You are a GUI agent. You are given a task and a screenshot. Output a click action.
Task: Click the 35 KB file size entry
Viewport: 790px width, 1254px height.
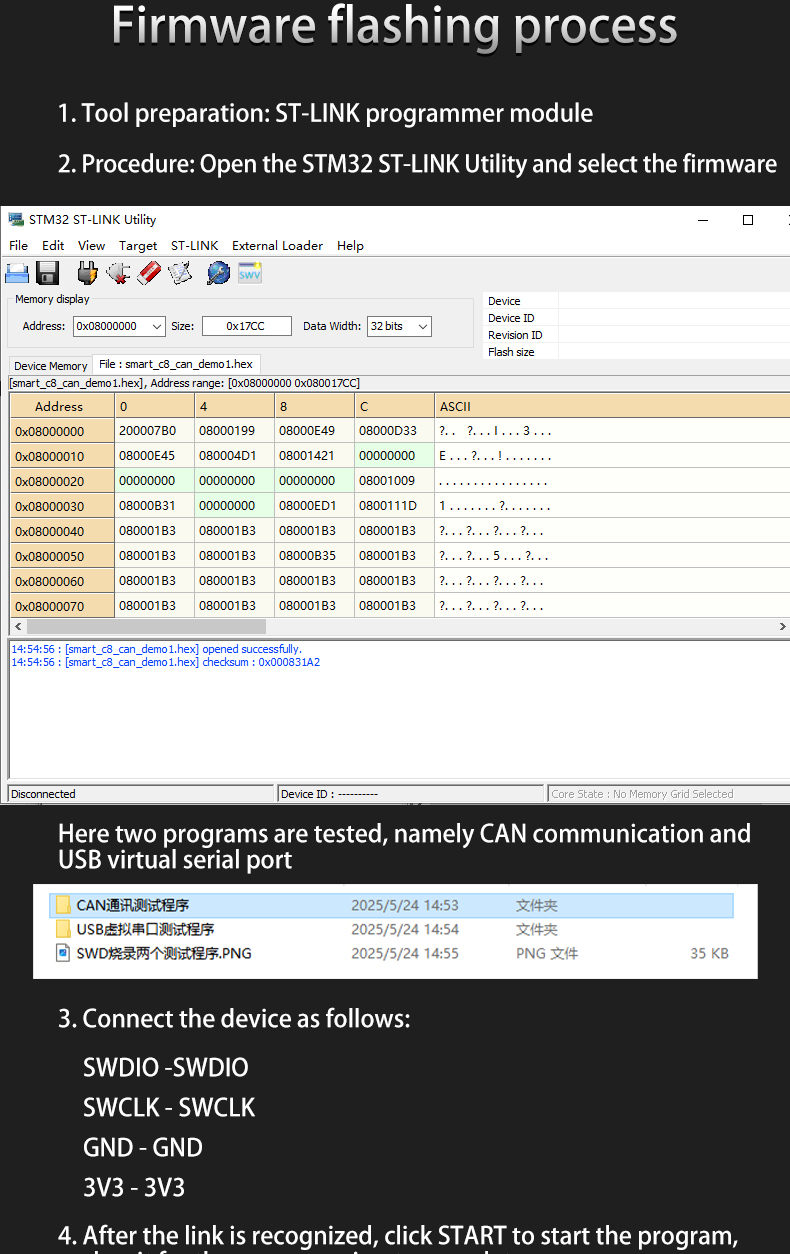coord(709,954)
